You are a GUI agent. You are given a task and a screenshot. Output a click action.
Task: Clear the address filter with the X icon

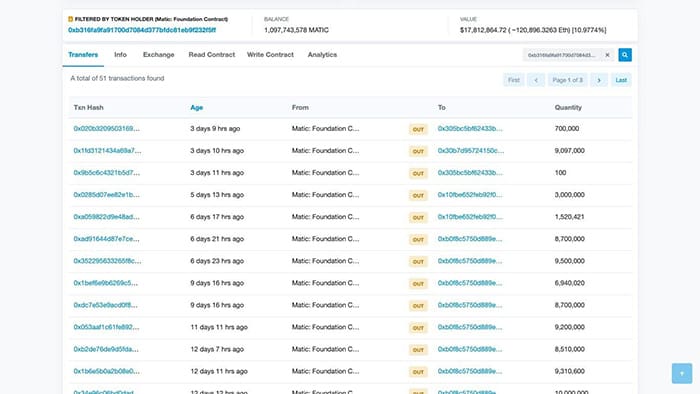[607, 55]
